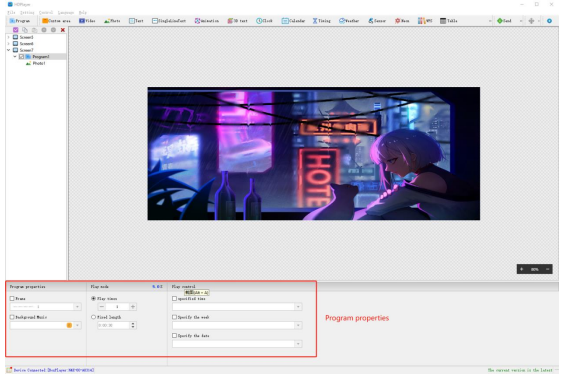Enable the Specify the date checkbox
This screenshot has width=566, height=380.
(175, 335)
